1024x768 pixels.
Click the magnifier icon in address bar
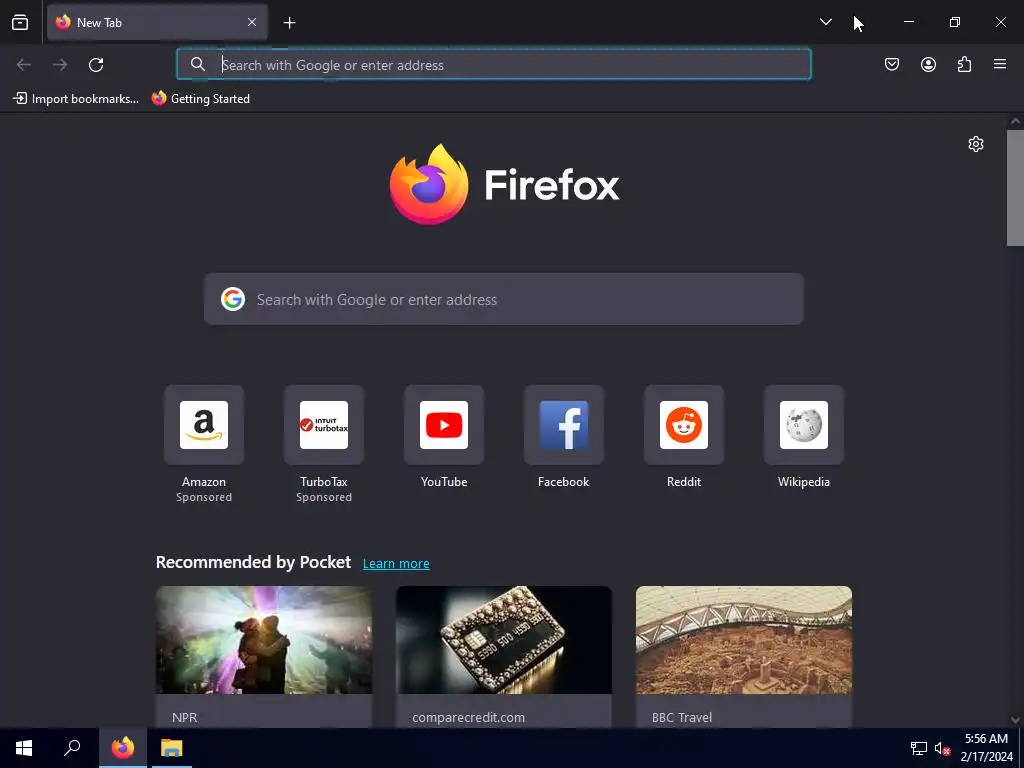coord(198,64)
